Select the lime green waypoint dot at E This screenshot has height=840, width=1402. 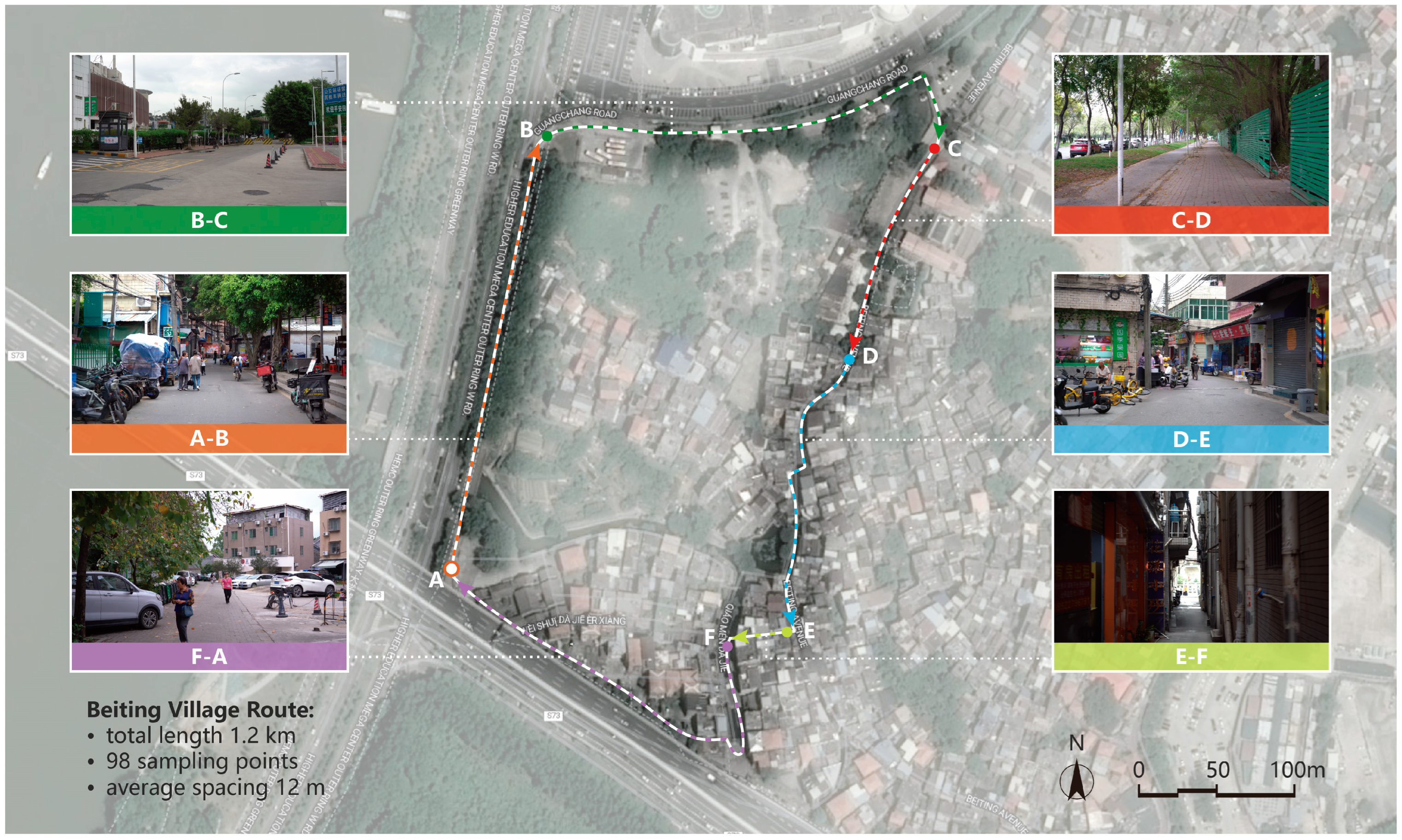[787, 632]
